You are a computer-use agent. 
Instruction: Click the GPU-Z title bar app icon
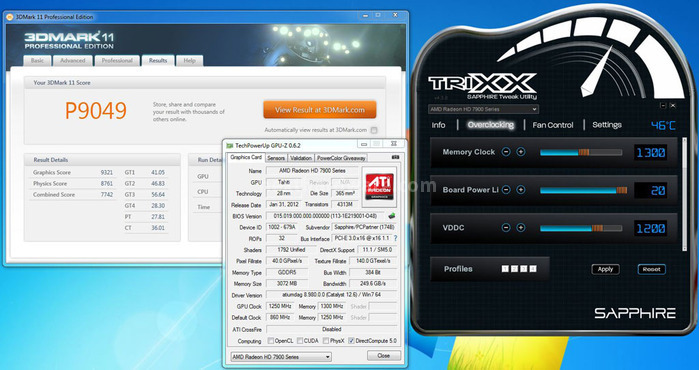(x=230, y=145)
